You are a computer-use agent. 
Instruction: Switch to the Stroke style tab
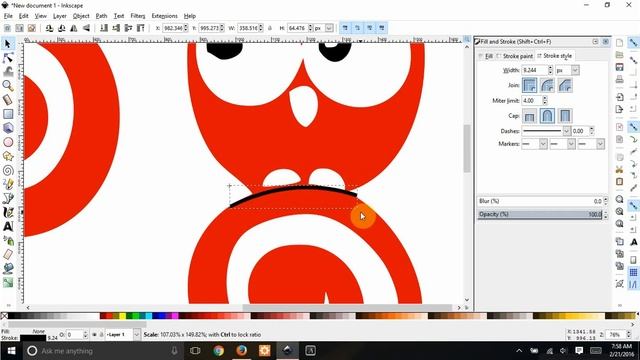(555, 56)
